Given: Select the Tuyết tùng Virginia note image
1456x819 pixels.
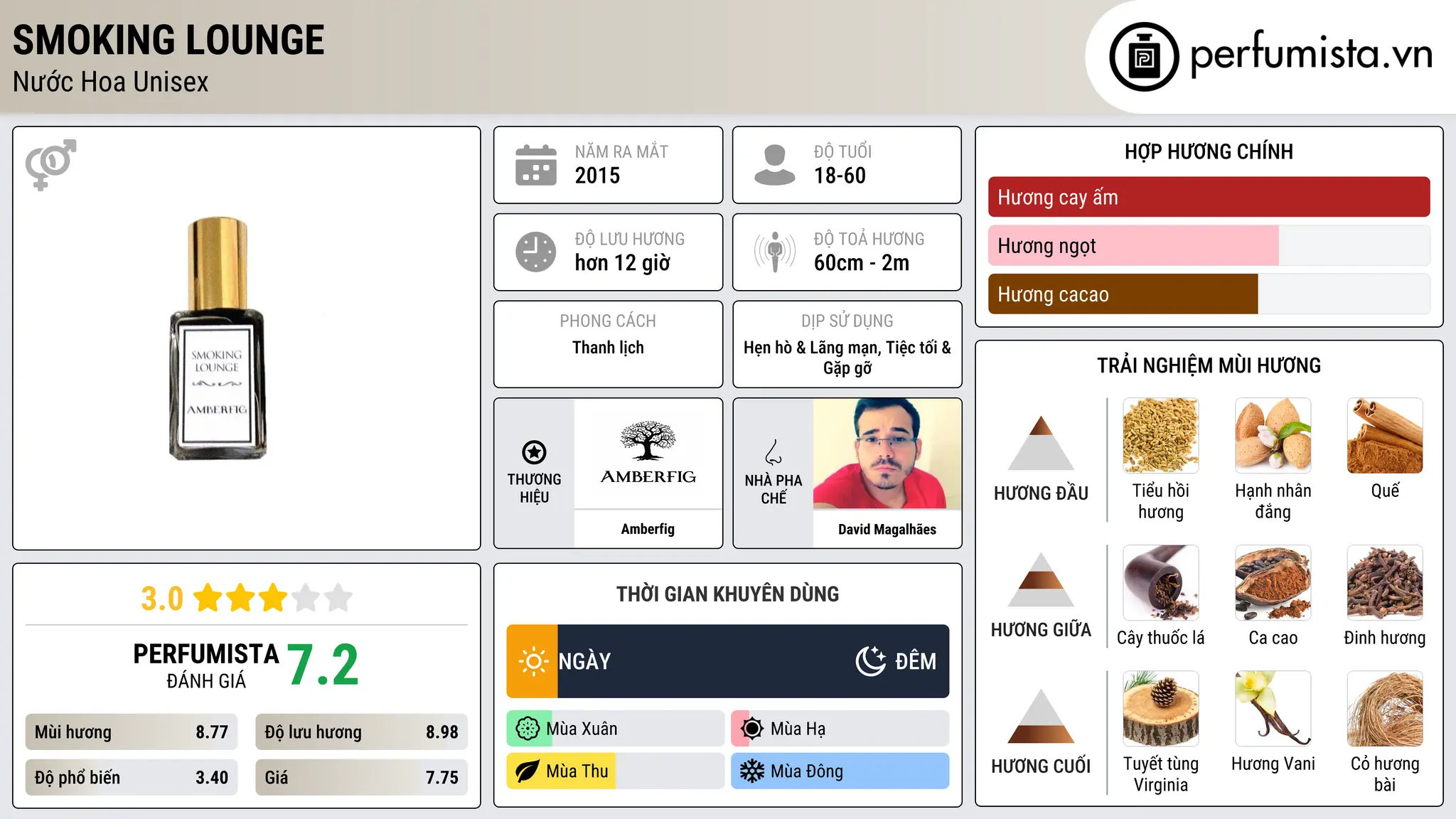Looking at the screenshot, I should (x=1161, y=709).
